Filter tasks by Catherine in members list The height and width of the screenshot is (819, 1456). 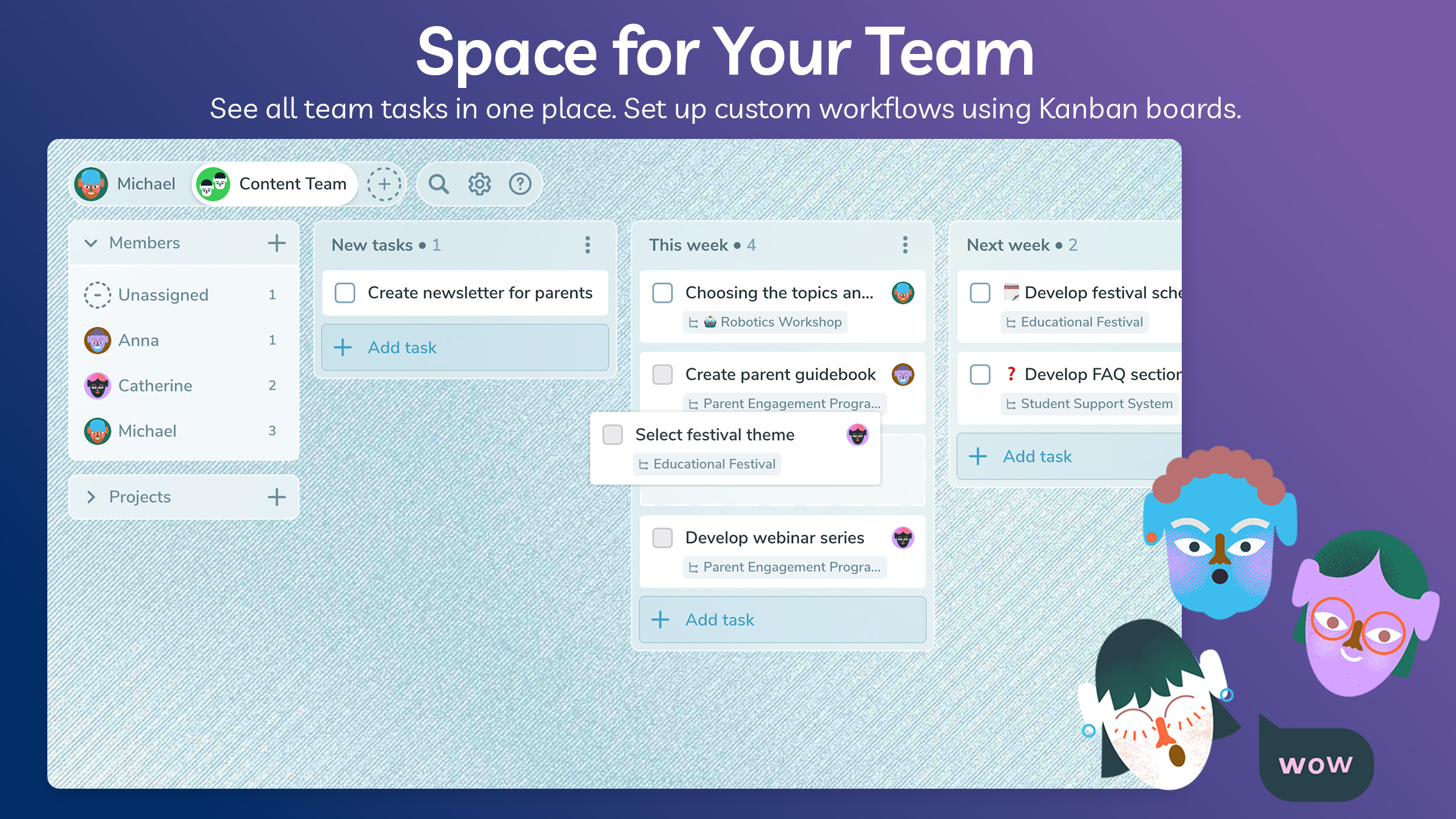pyautogui.click(x=155, y=386)
